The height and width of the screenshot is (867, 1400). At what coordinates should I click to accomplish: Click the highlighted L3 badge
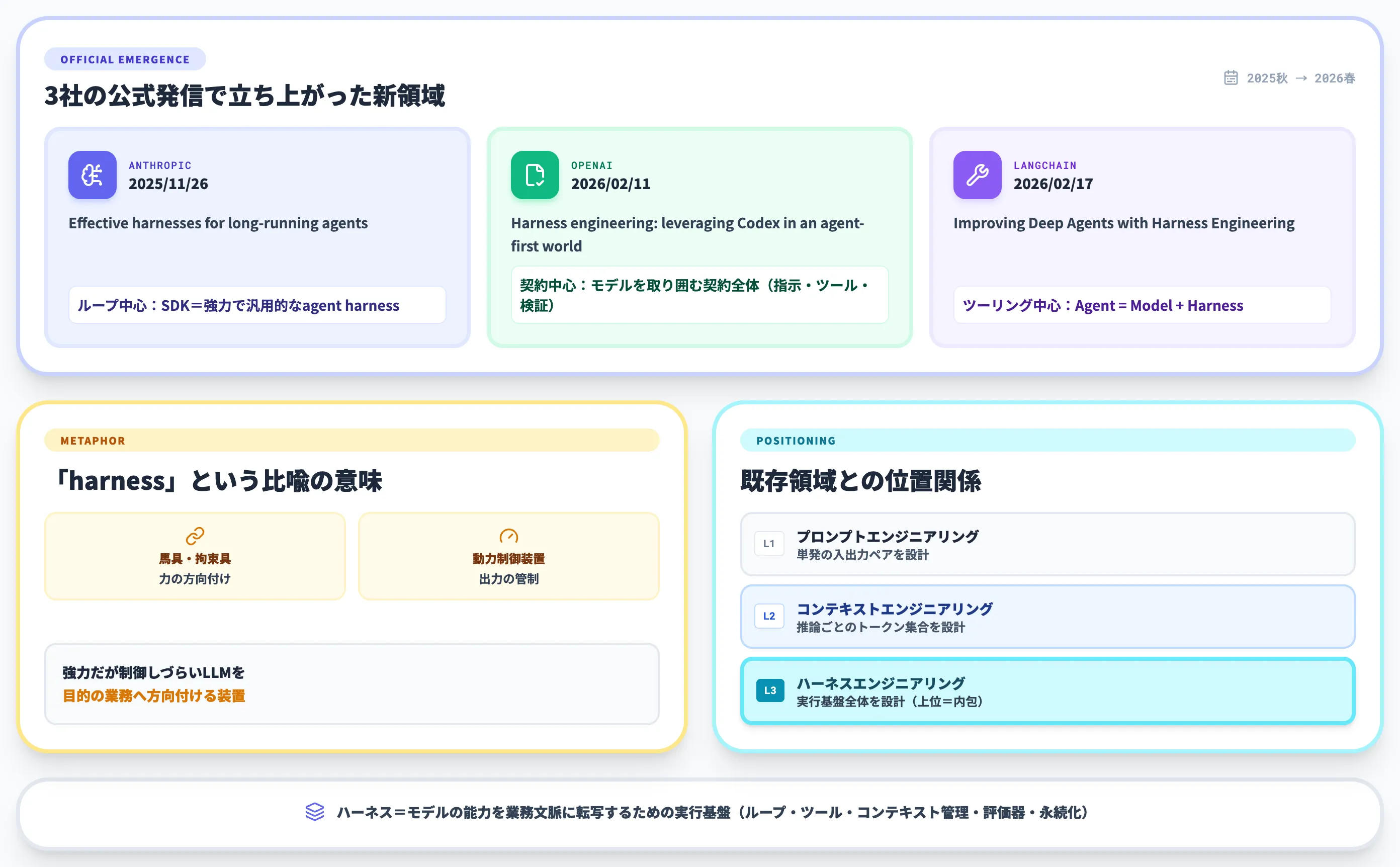click(x=770, y=690)
